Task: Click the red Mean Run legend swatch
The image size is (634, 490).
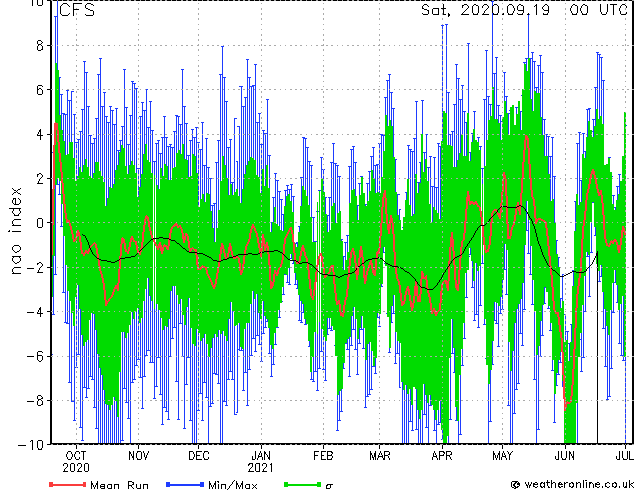Action: tap(68, 484)
